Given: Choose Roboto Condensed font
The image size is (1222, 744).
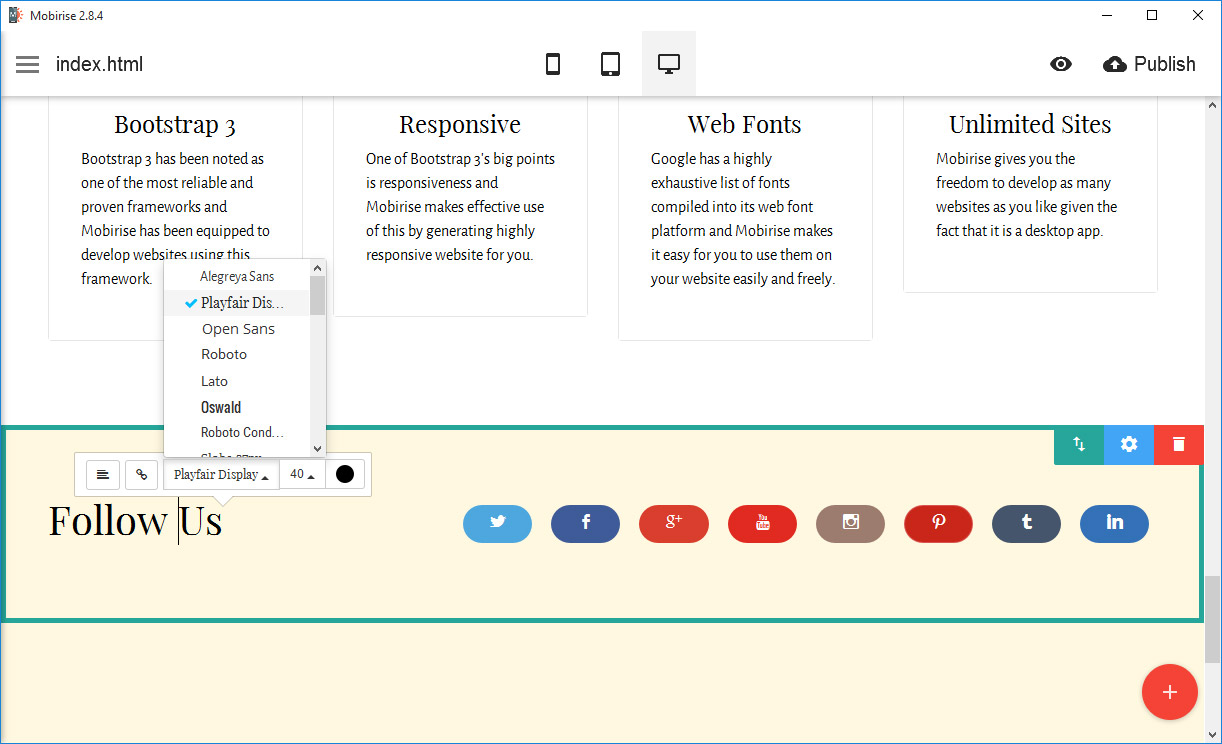Looking at the screenshot, I should tap(237, 433).
